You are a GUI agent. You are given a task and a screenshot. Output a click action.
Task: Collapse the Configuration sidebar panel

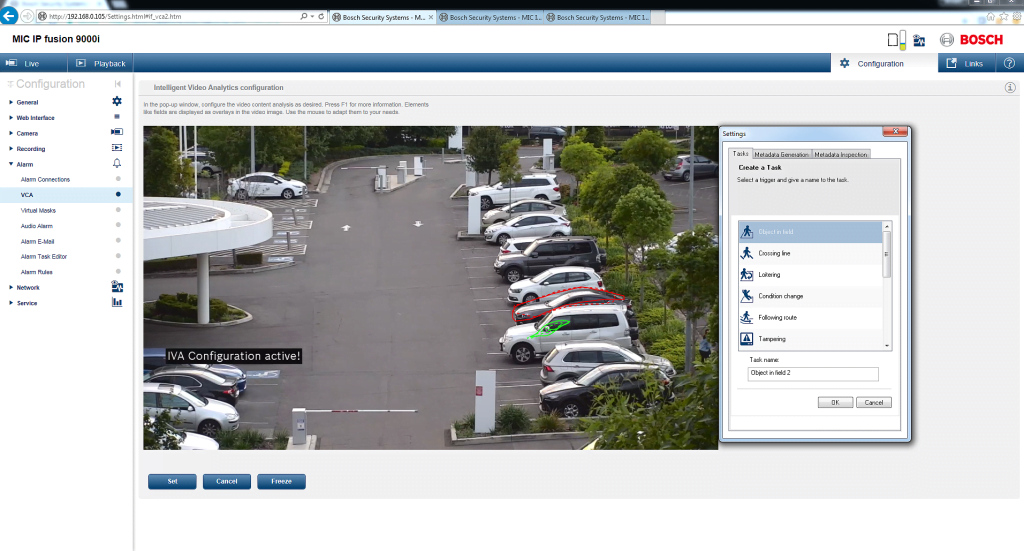click(x=118, y=84)
